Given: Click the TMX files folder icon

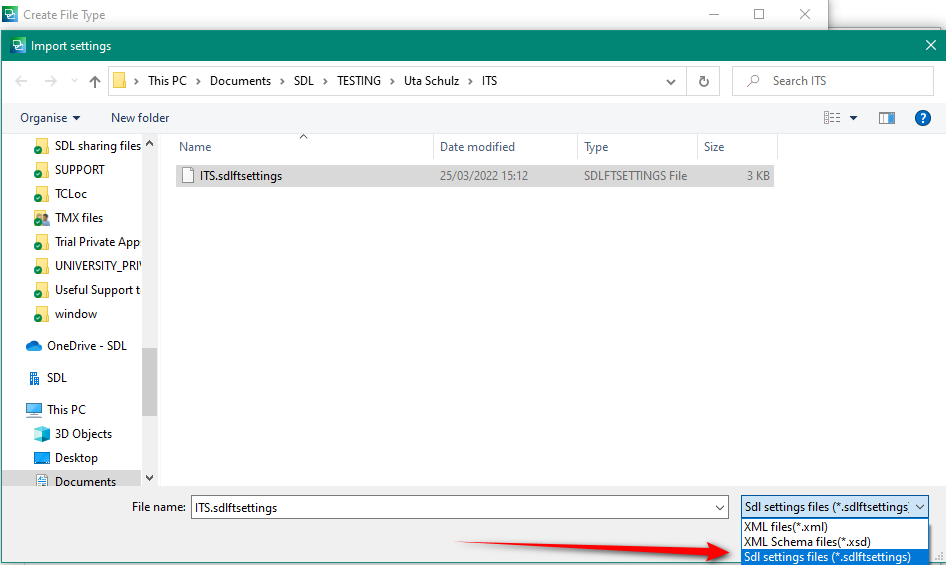Looking at the screenshot, I should click(x=41, y=218).
